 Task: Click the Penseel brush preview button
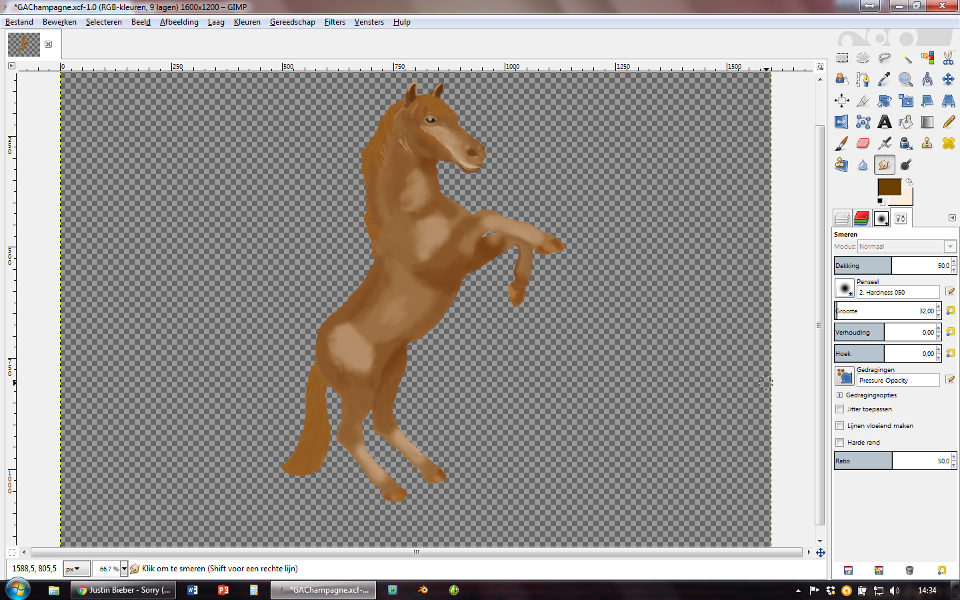(x=845, y=288)
